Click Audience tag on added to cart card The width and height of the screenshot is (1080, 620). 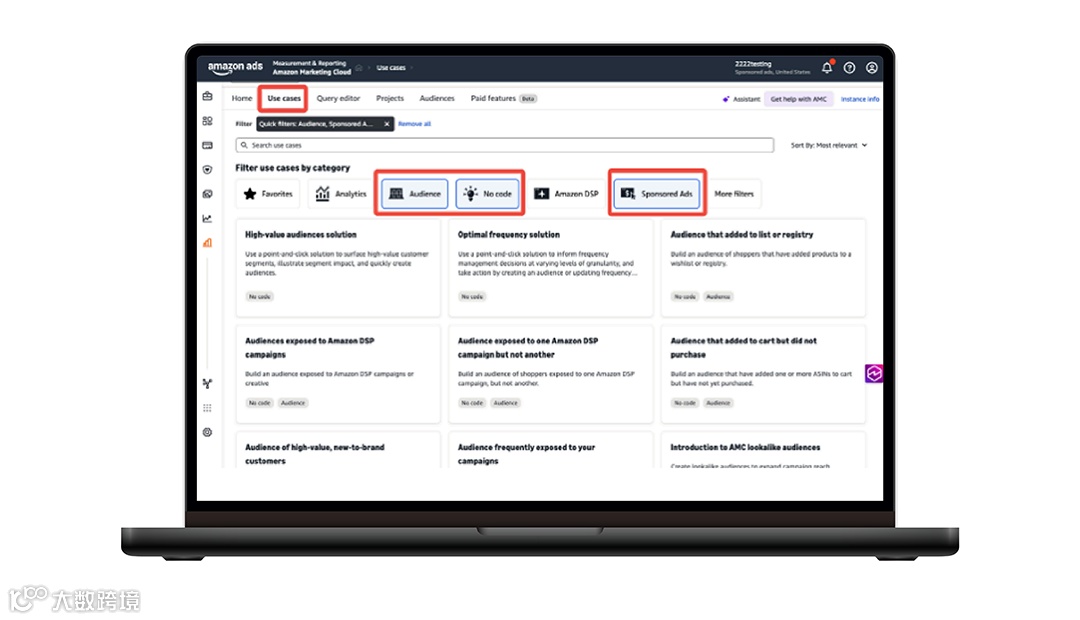718,403
